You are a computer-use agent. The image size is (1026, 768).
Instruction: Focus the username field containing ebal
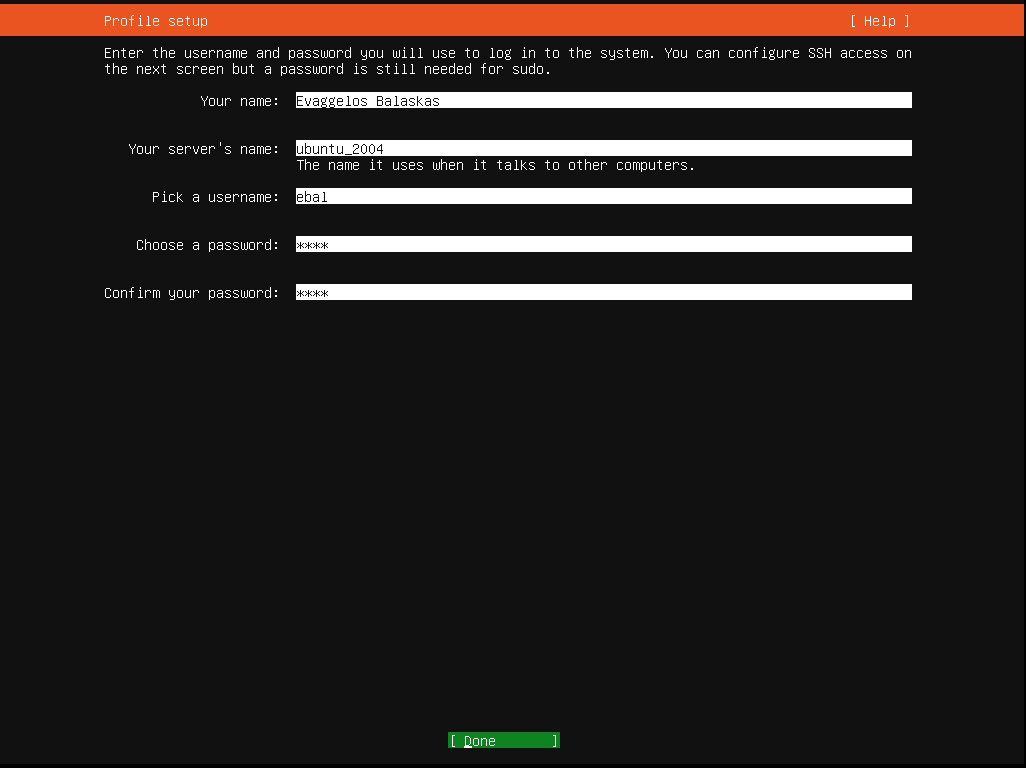point(600,196)
